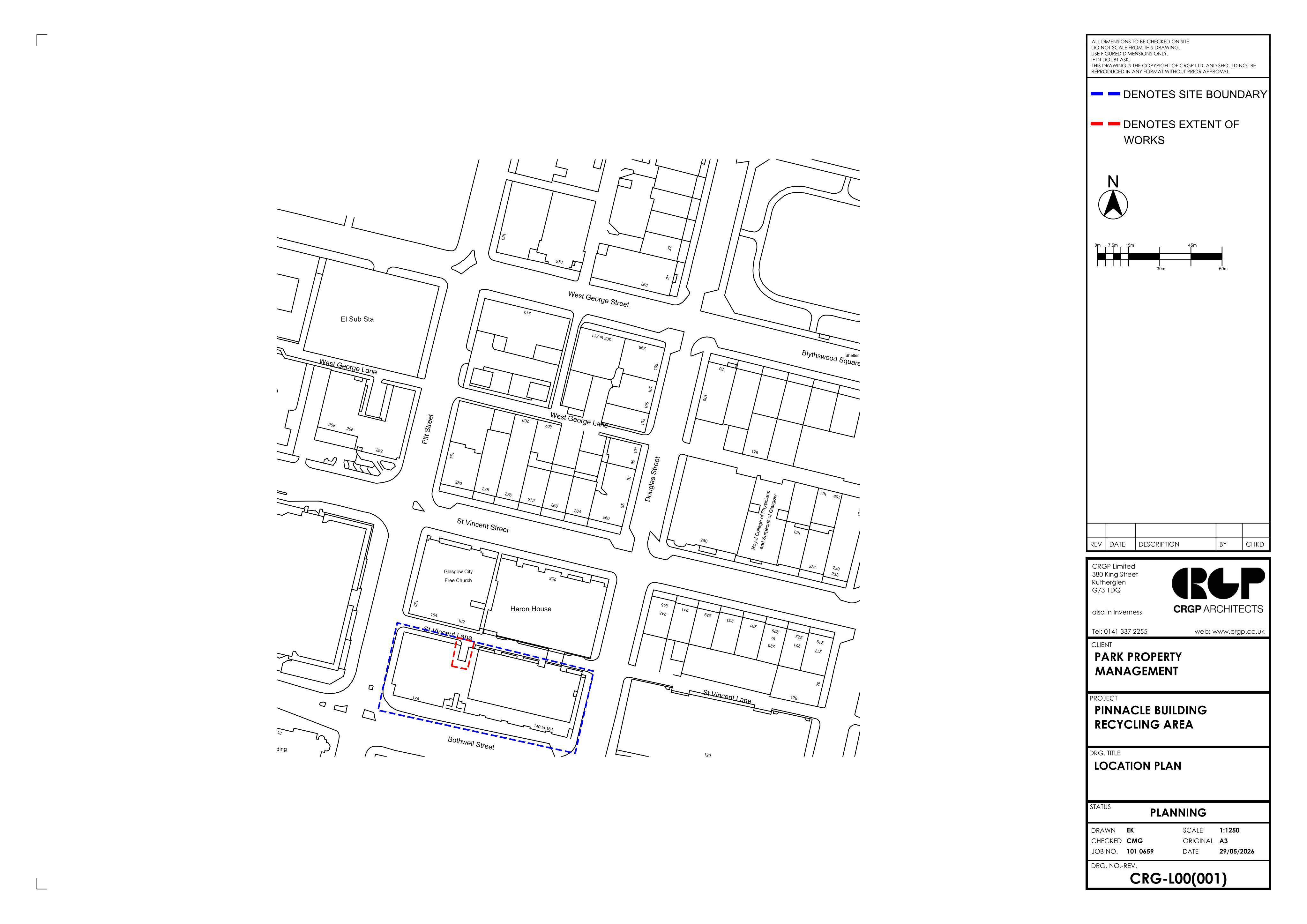Select the 'Glasgow City Free Church' label
Image resolution: width=1307 pixels, height=924 pixels.
458,576
